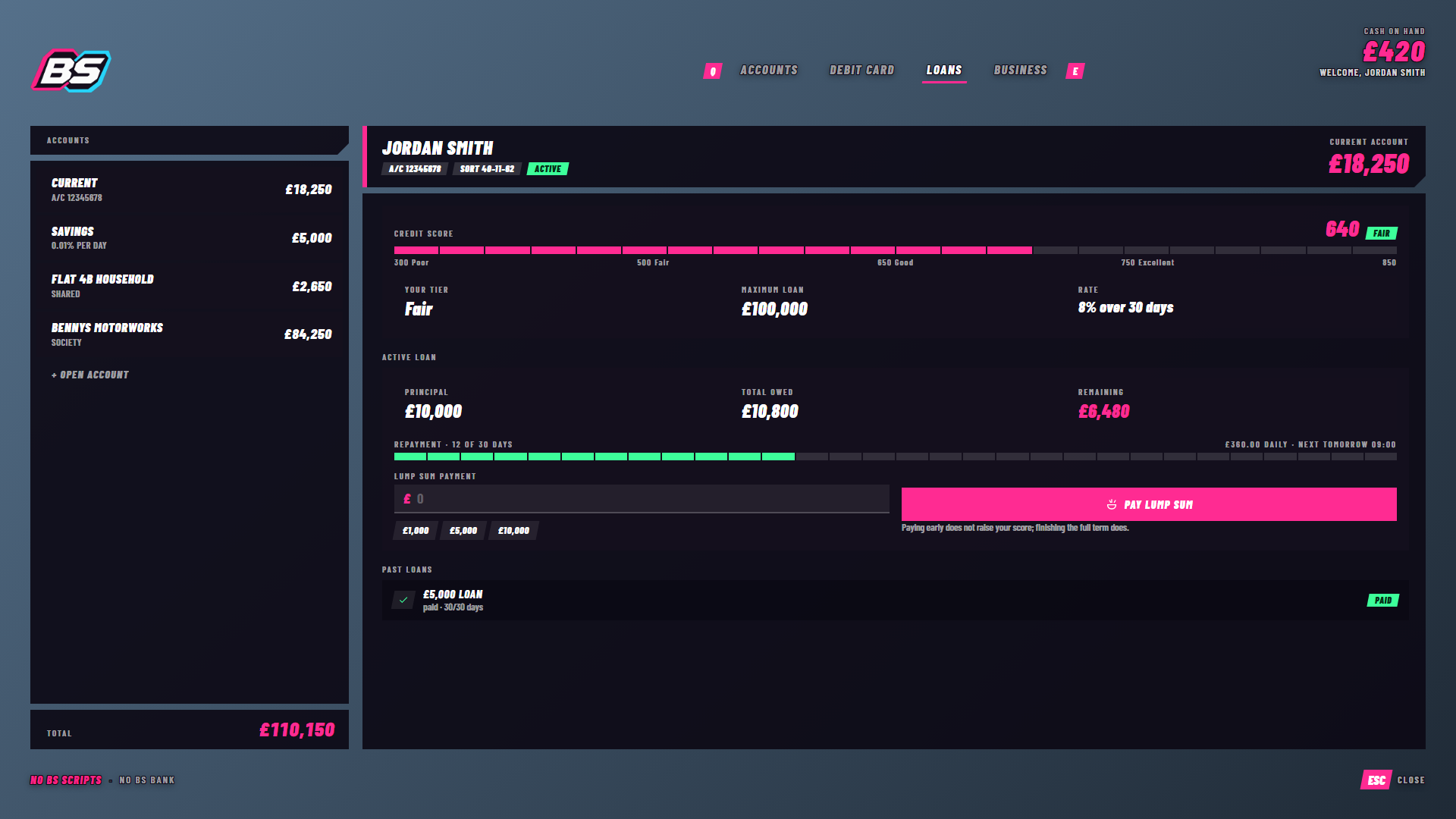This screenshot has width=1456, height=819.
Task: Open the Business tab
Action: pos(1021,71)
